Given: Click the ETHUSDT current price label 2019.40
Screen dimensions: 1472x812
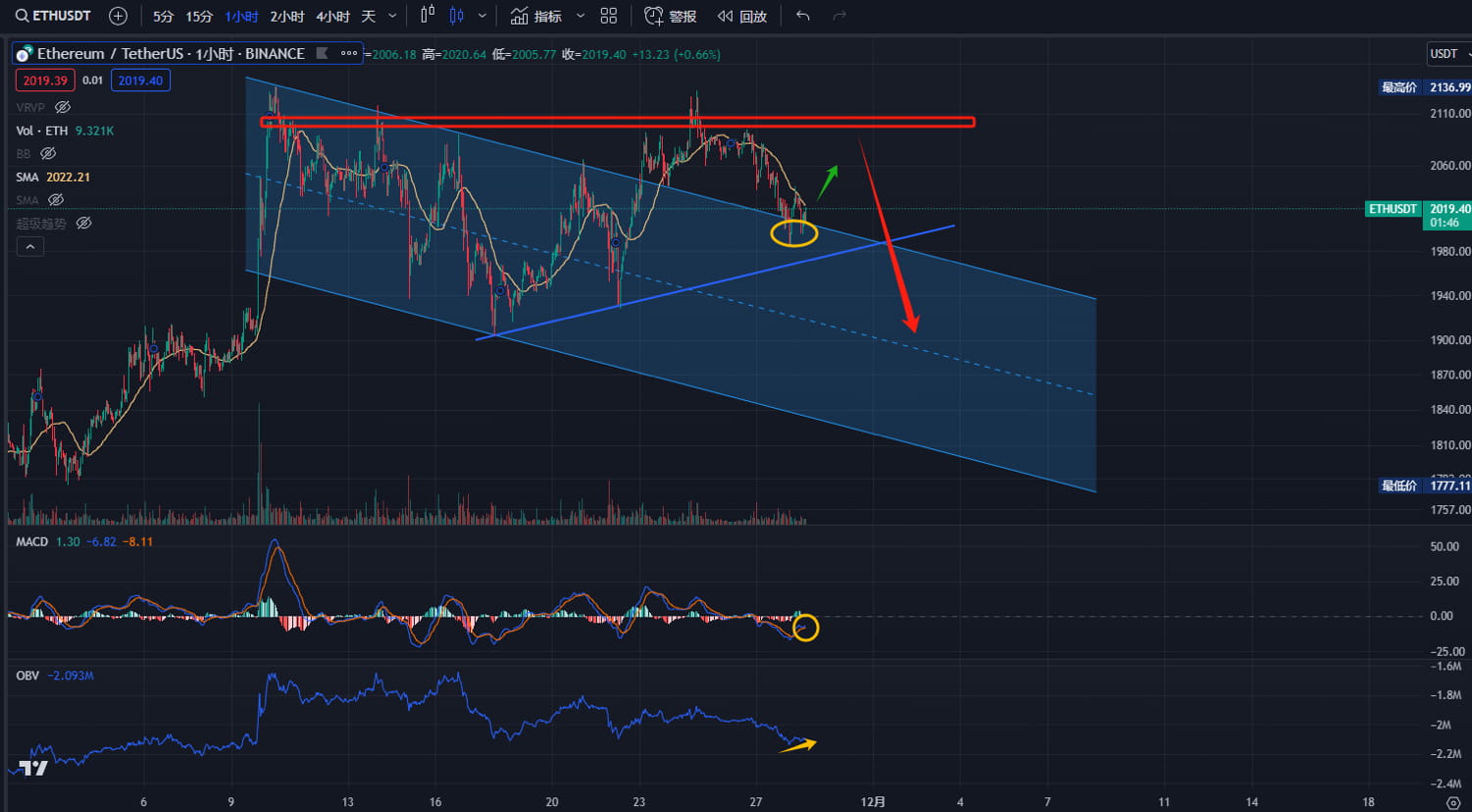Looking at the screenshot, I should point(1418,209).
